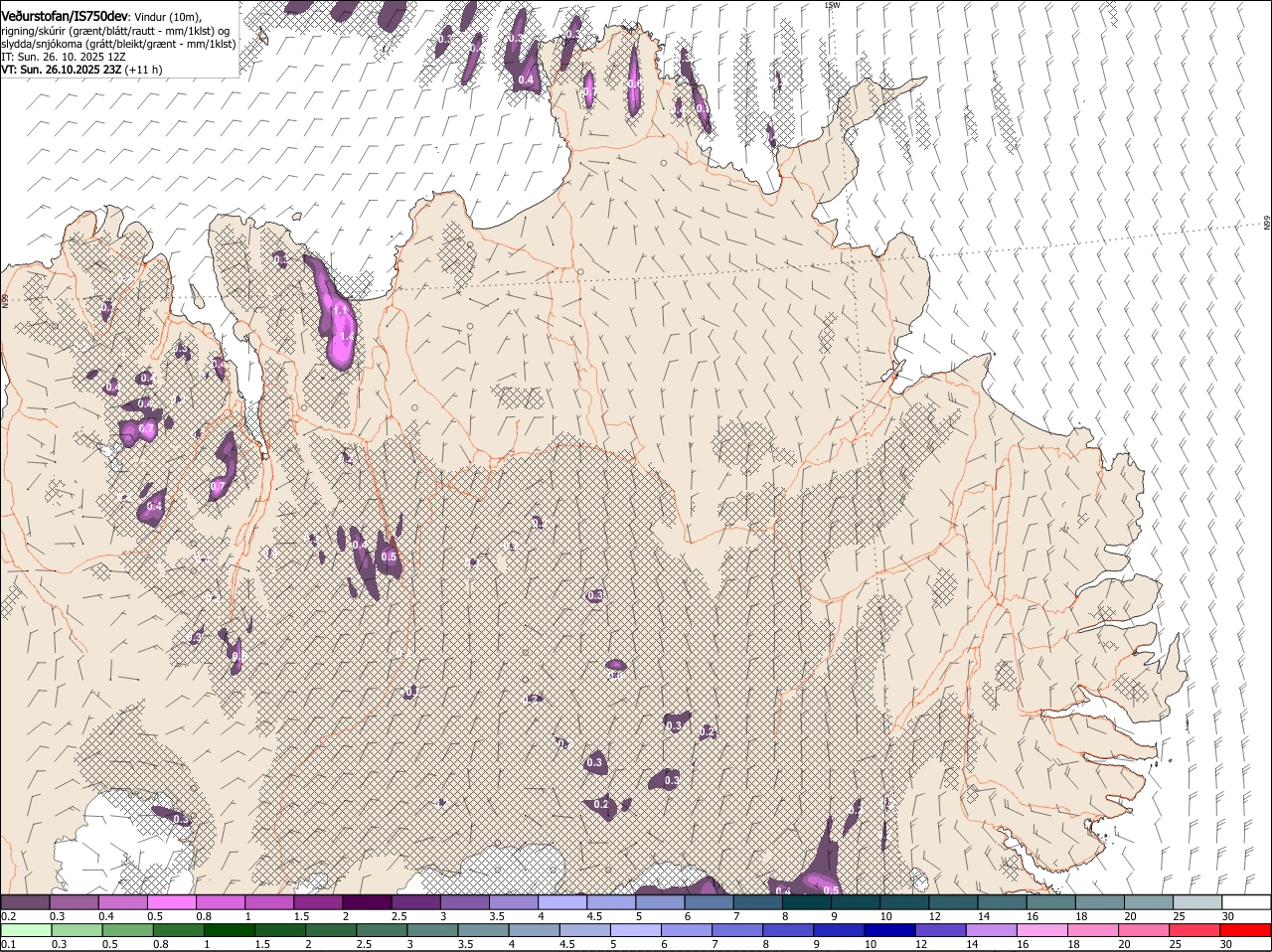The image size is (1272, 952).
Task: Click the dark teal 8–9 snow legend swatch
Action: 806,901
